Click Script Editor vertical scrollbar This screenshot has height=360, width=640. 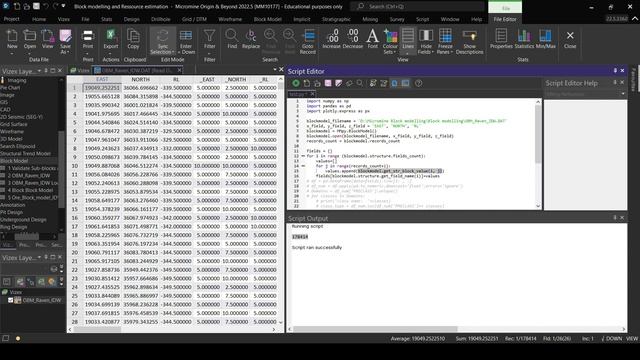(538, 153)
